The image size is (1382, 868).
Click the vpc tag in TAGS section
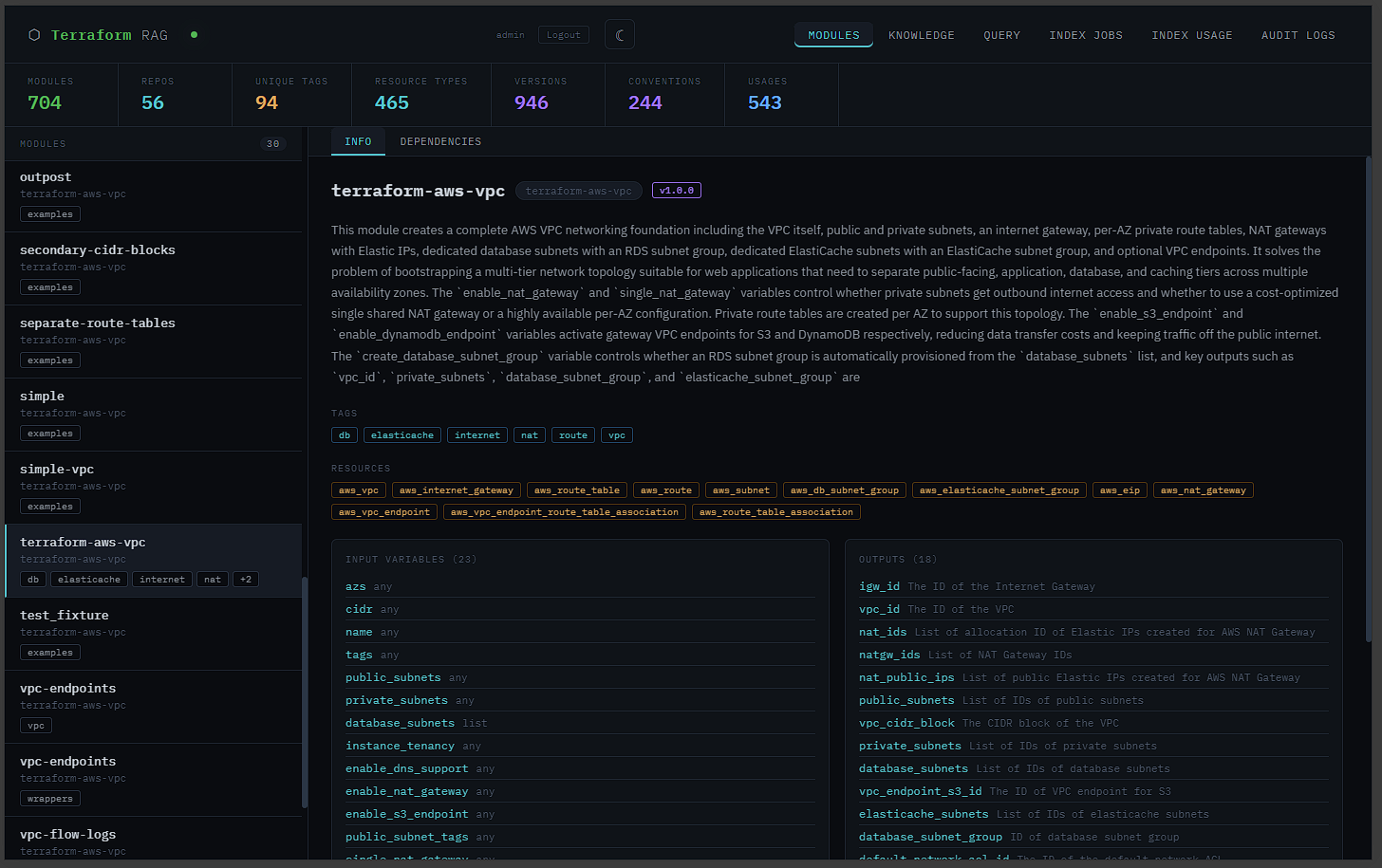[x=617, y=435]
